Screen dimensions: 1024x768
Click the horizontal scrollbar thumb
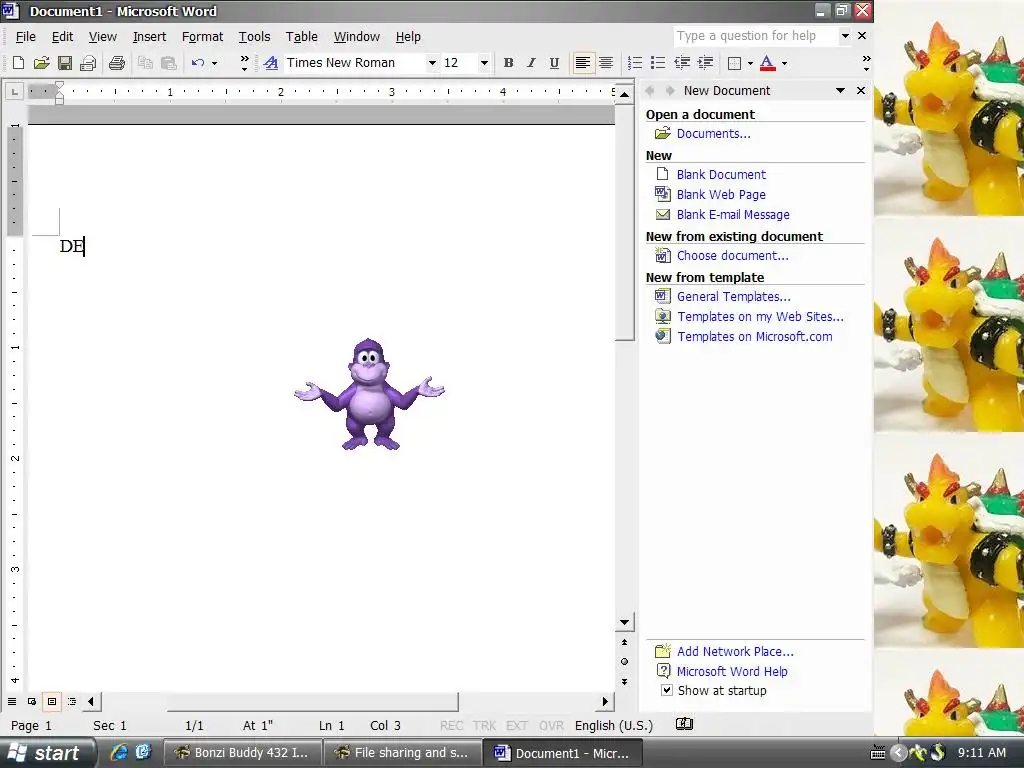(x=312, y=701)
